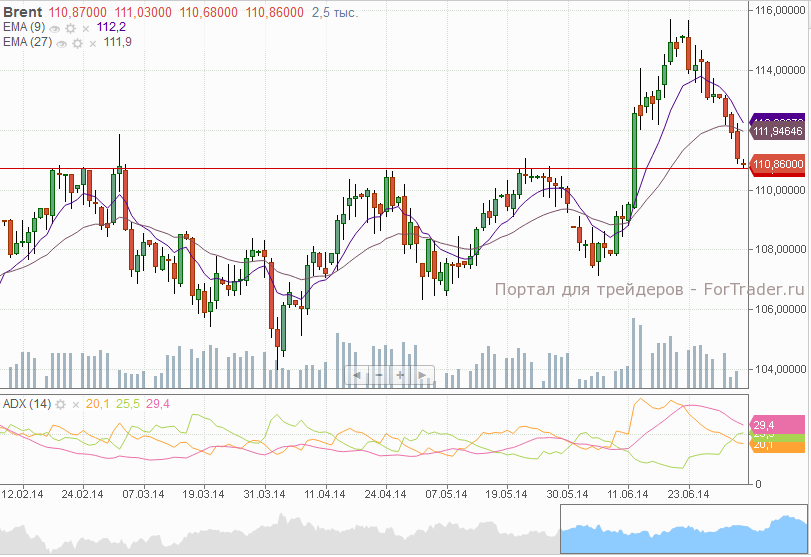Zoom in the chart with the plus button
Screen dimensions: 811x557
tap(400, 375)
